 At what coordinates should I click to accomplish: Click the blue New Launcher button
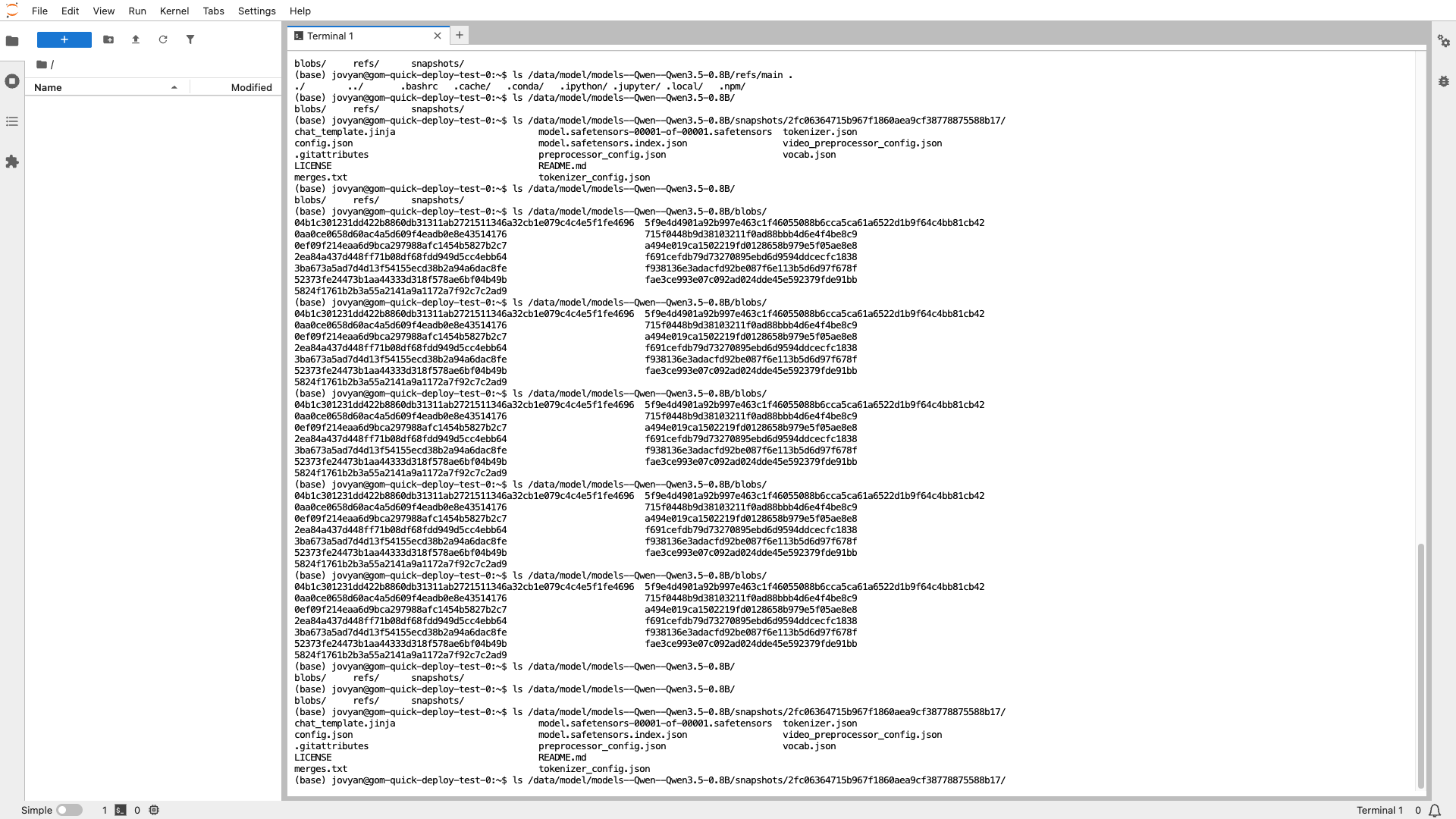(64, 39)
